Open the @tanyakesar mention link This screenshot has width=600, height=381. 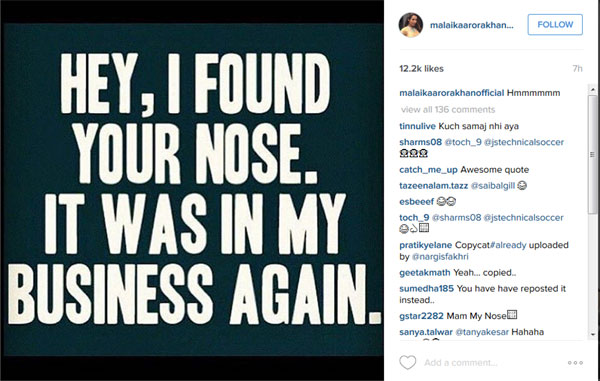482,332
